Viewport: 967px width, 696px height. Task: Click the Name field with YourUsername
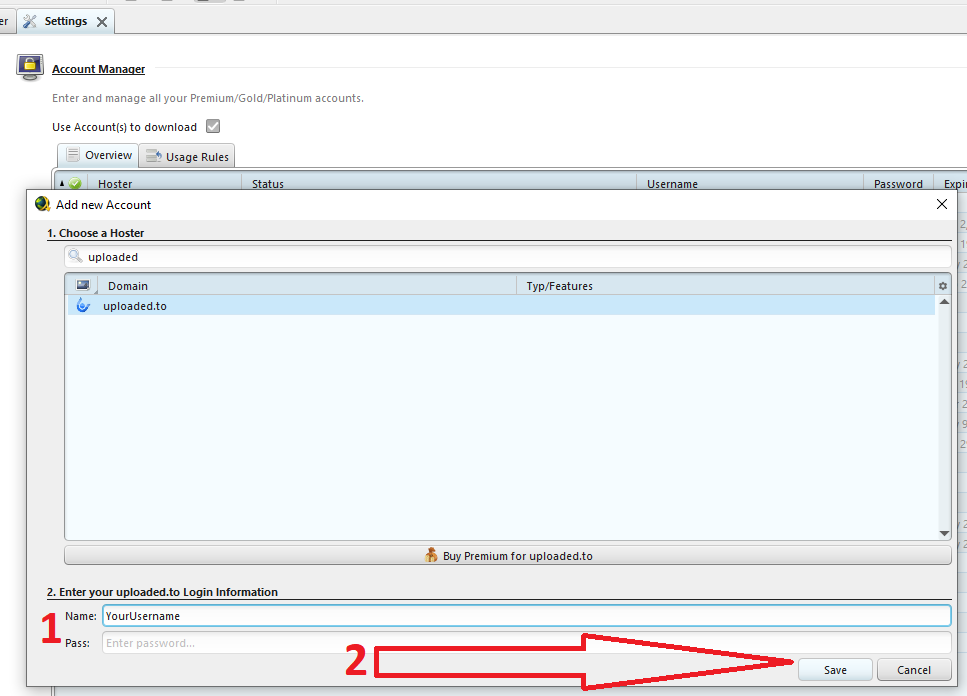(527, 616)
